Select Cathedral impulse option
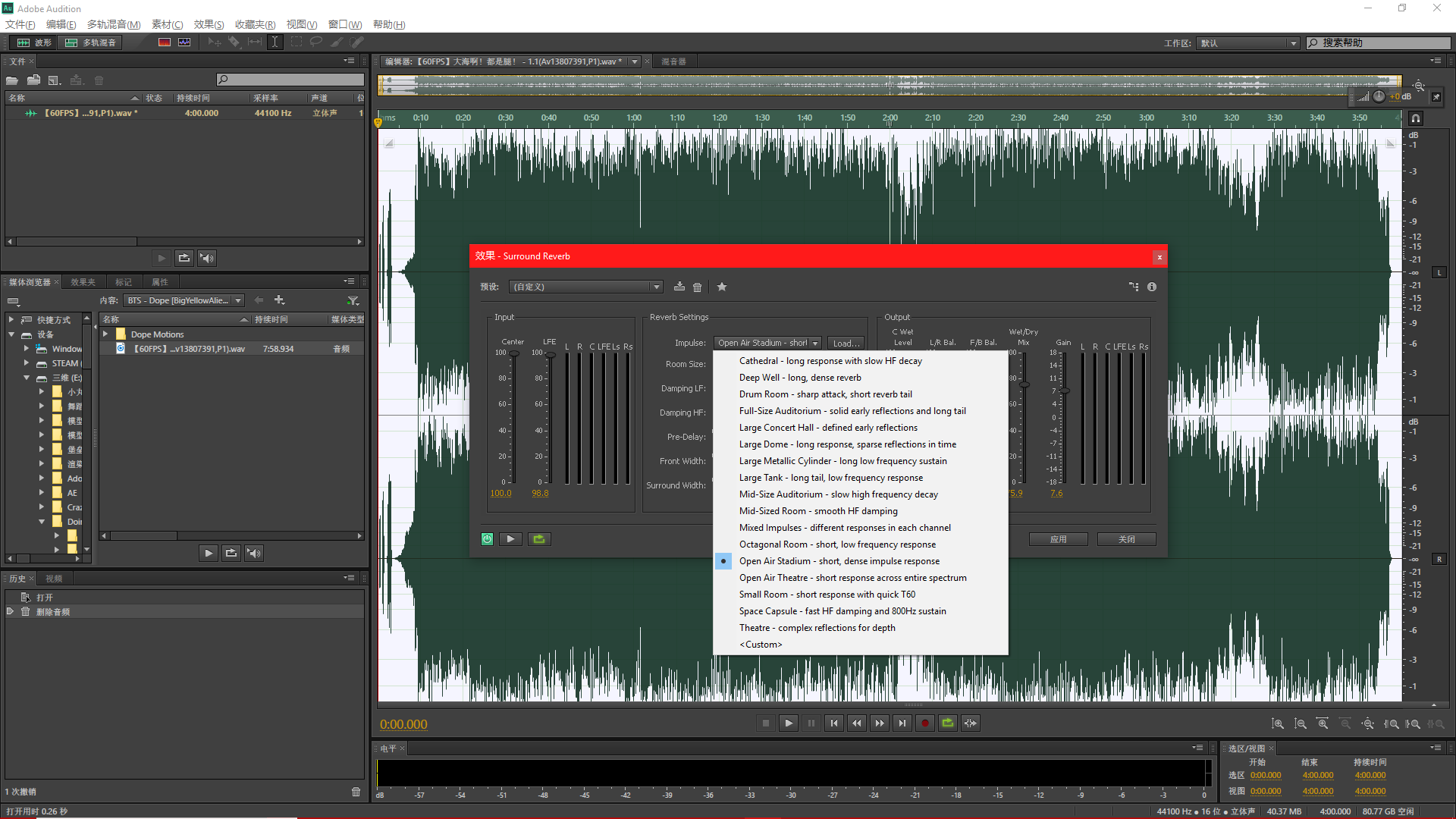Viewport: 1456px width, 819px height. (830, 361)
